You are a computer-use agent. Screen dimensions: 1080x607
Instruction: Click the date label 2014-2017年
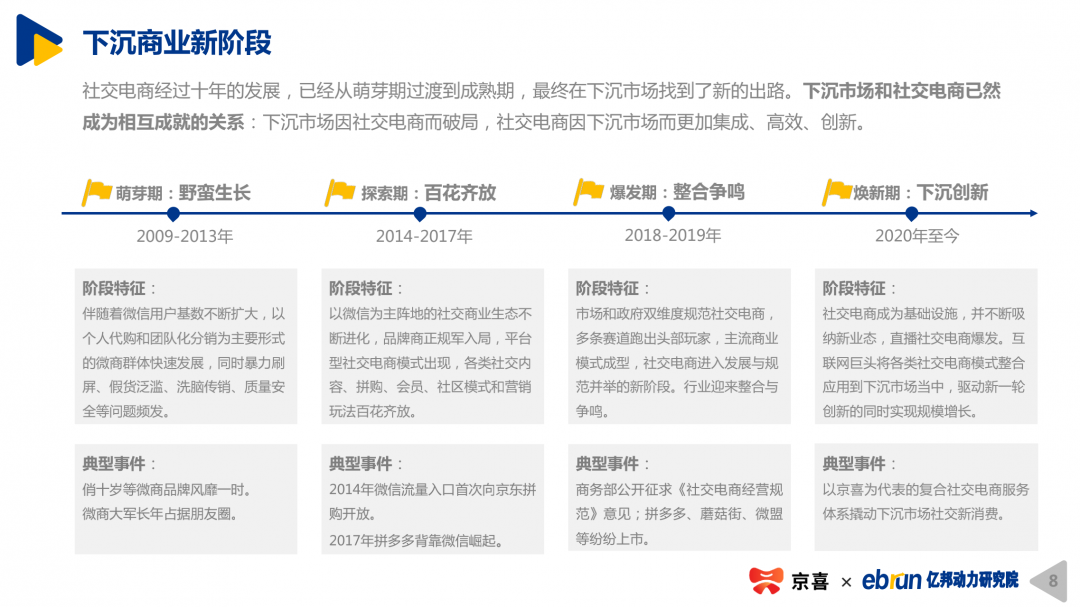[424, 236]
